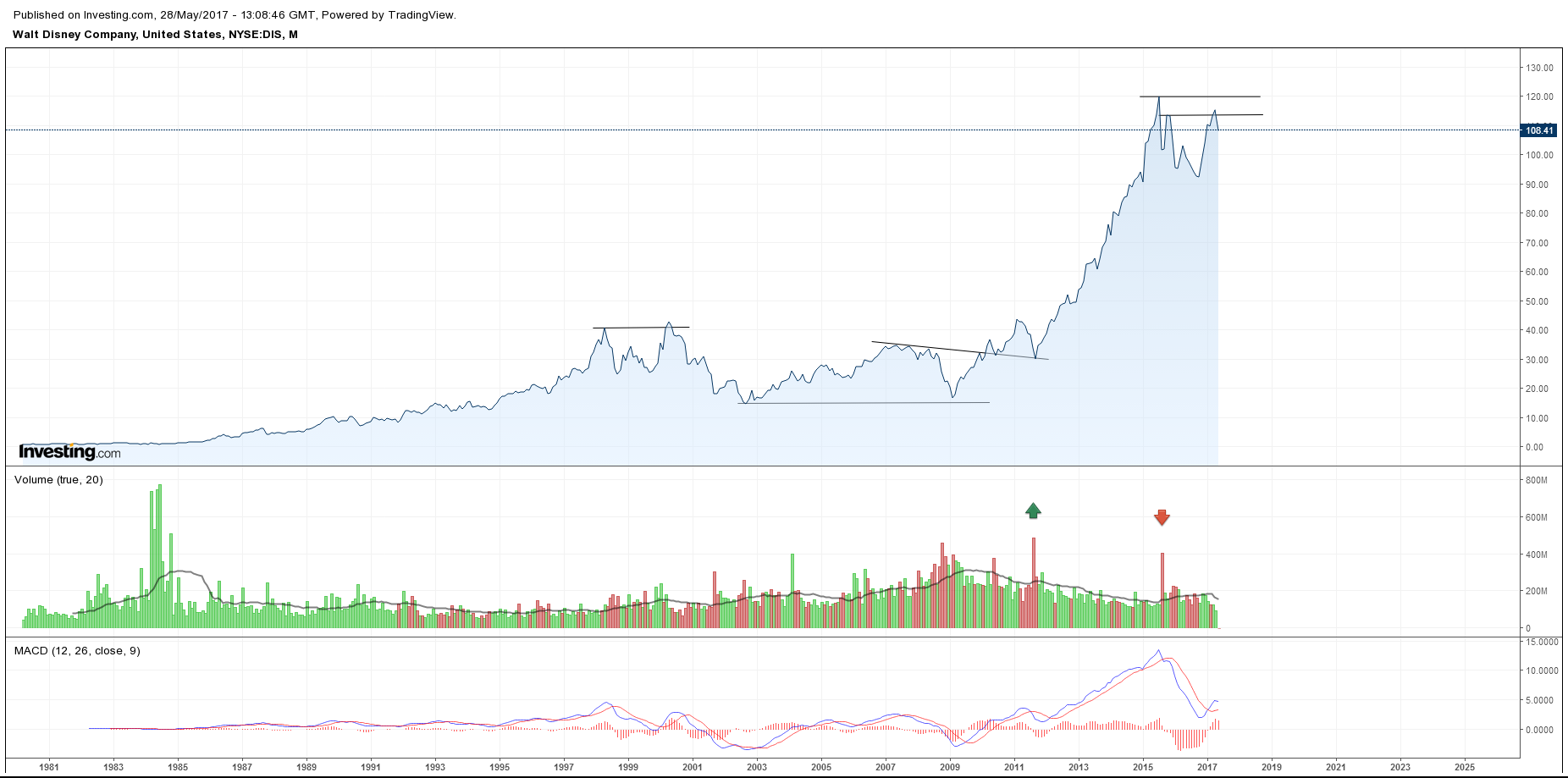Click the 2009 year on time axis
The image size is (1568, 778).
(950, 767)
